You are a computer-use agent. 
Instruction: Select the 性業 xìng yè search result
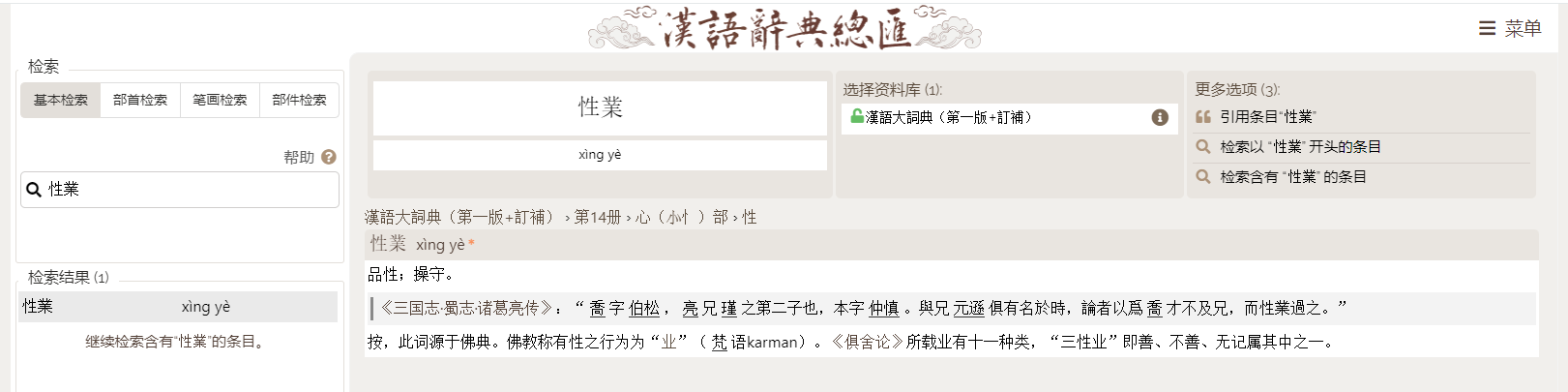pyautogui.click(x=178, y=307)
